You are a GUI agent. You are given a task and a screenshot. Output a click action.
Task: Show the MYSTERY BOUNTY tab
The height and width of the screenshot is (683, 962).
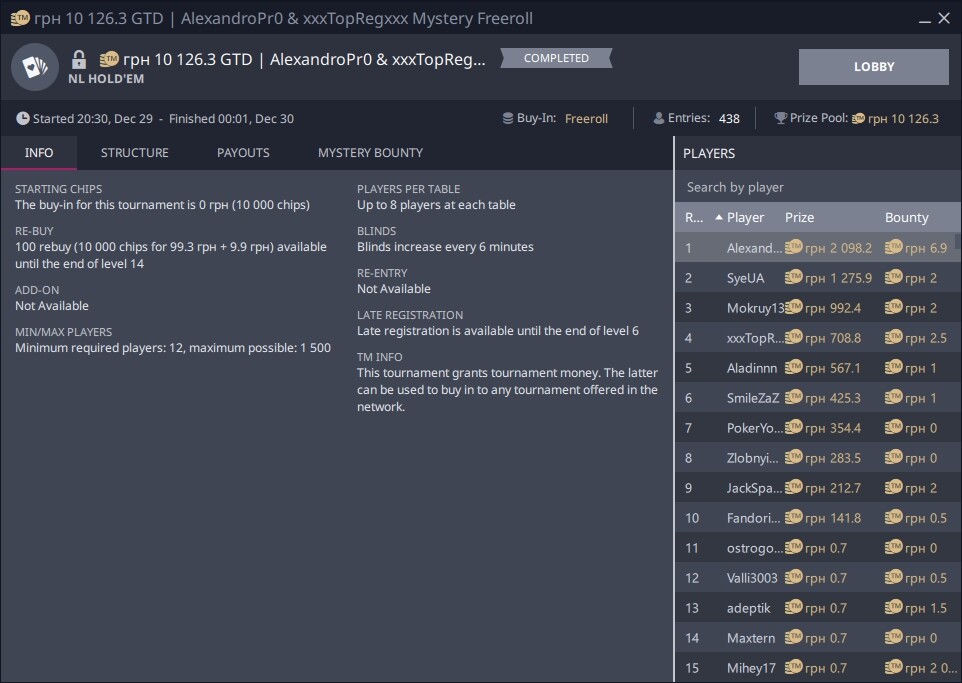point(370,153)
